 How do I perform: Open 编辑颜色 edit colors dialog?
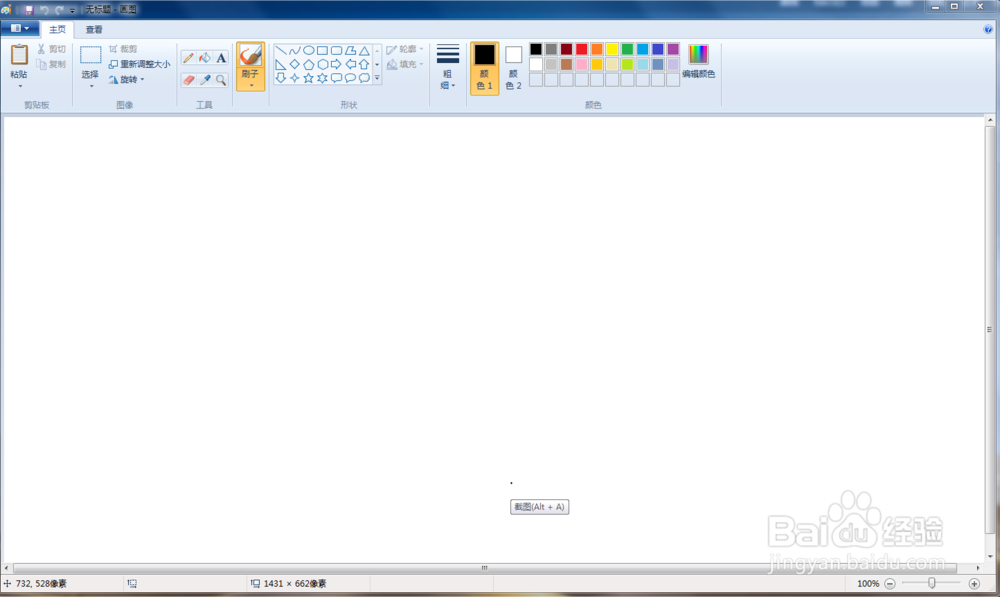point(698,62)
